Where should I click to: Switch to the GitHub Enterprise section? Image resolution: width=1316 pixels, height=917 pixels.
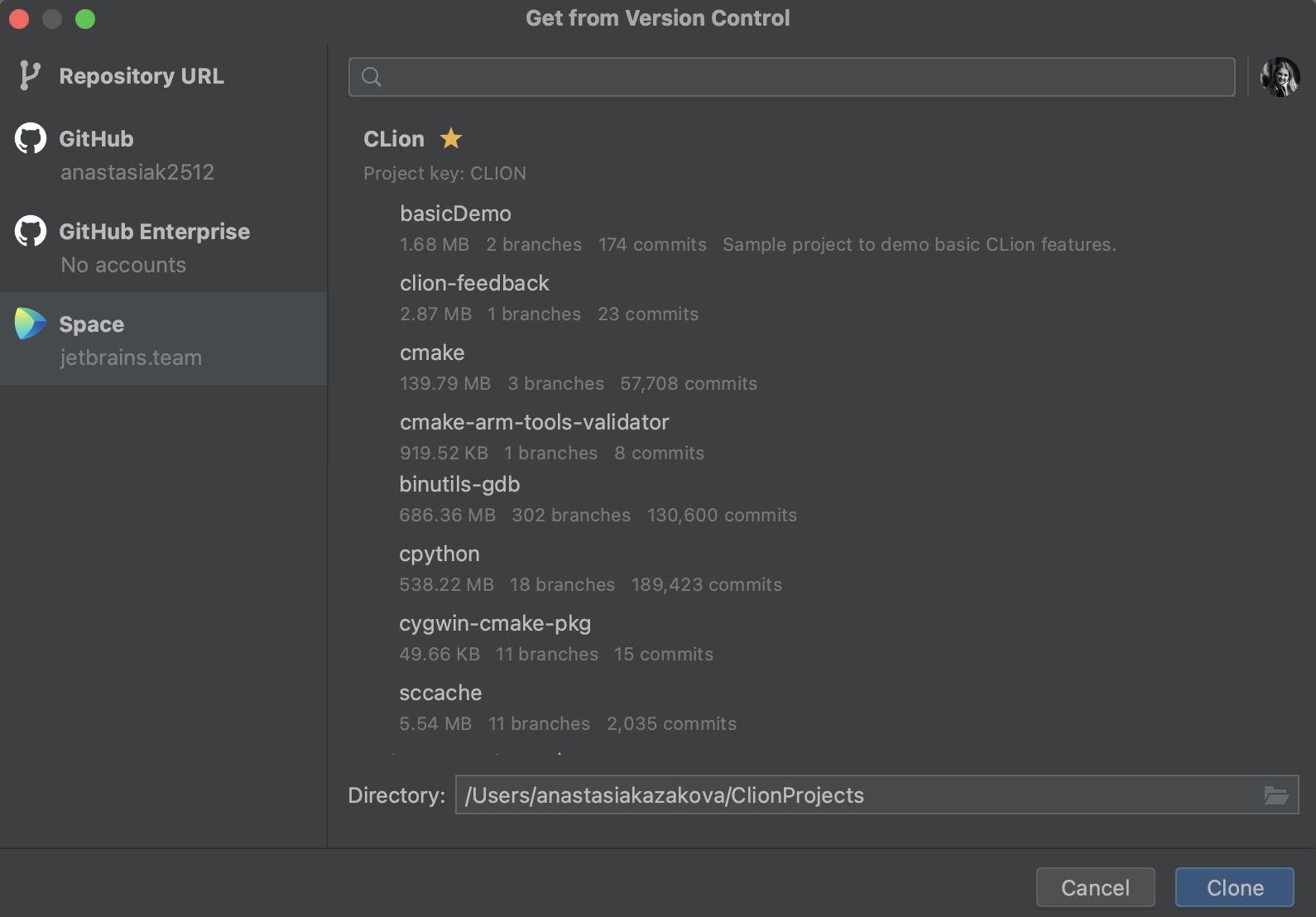(164, 247)
